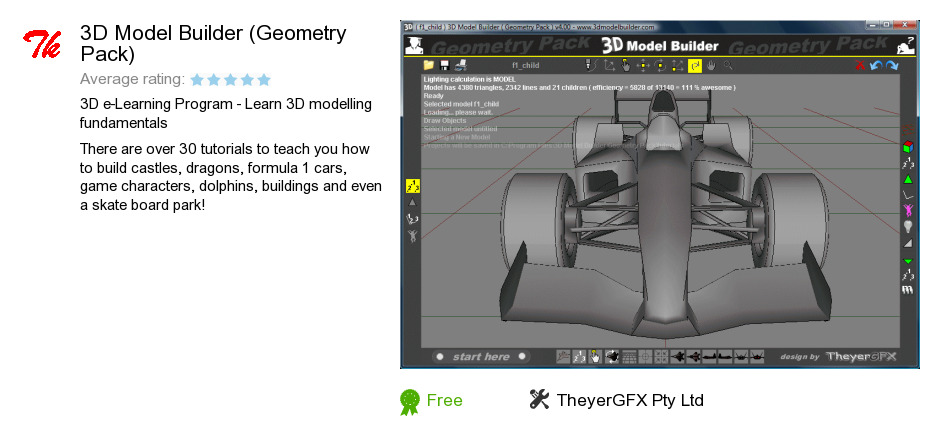Screen dimensions: 940x446
Task: Undo with the blue left arrow
Action: click(x=876, y=65)
